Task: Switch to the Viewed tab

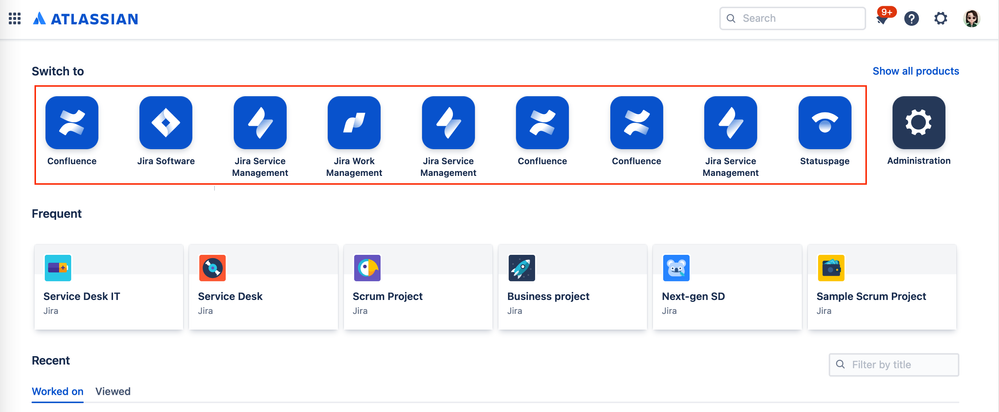Action: [113, 392]
